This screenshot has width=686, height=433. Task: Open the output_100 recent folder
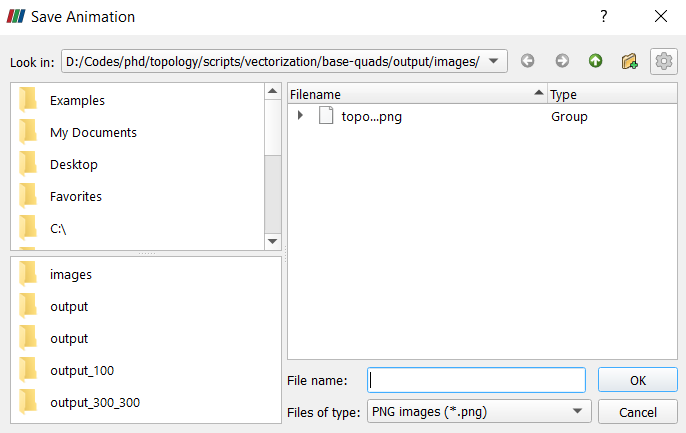coord(81,370)
